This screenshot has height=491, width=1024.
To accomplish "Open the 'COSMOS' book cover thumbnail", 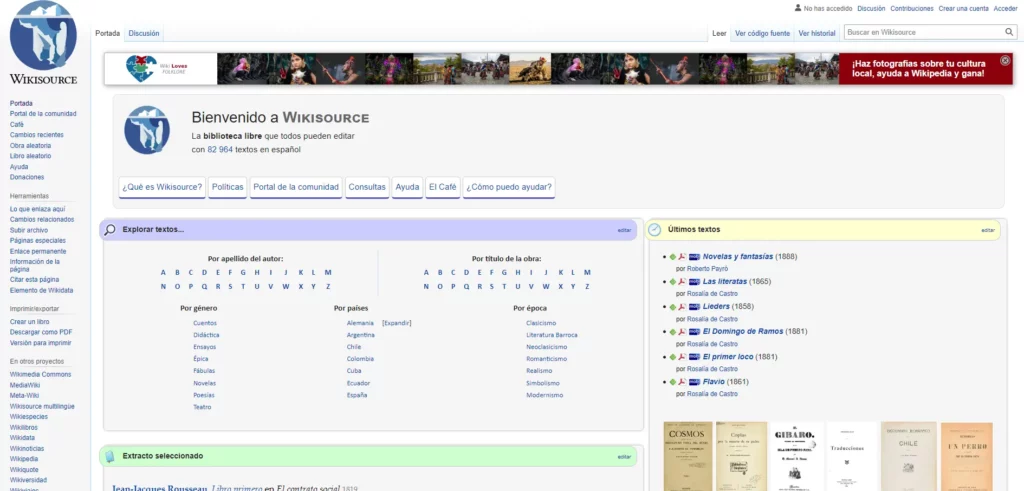I will coord(688,456).
